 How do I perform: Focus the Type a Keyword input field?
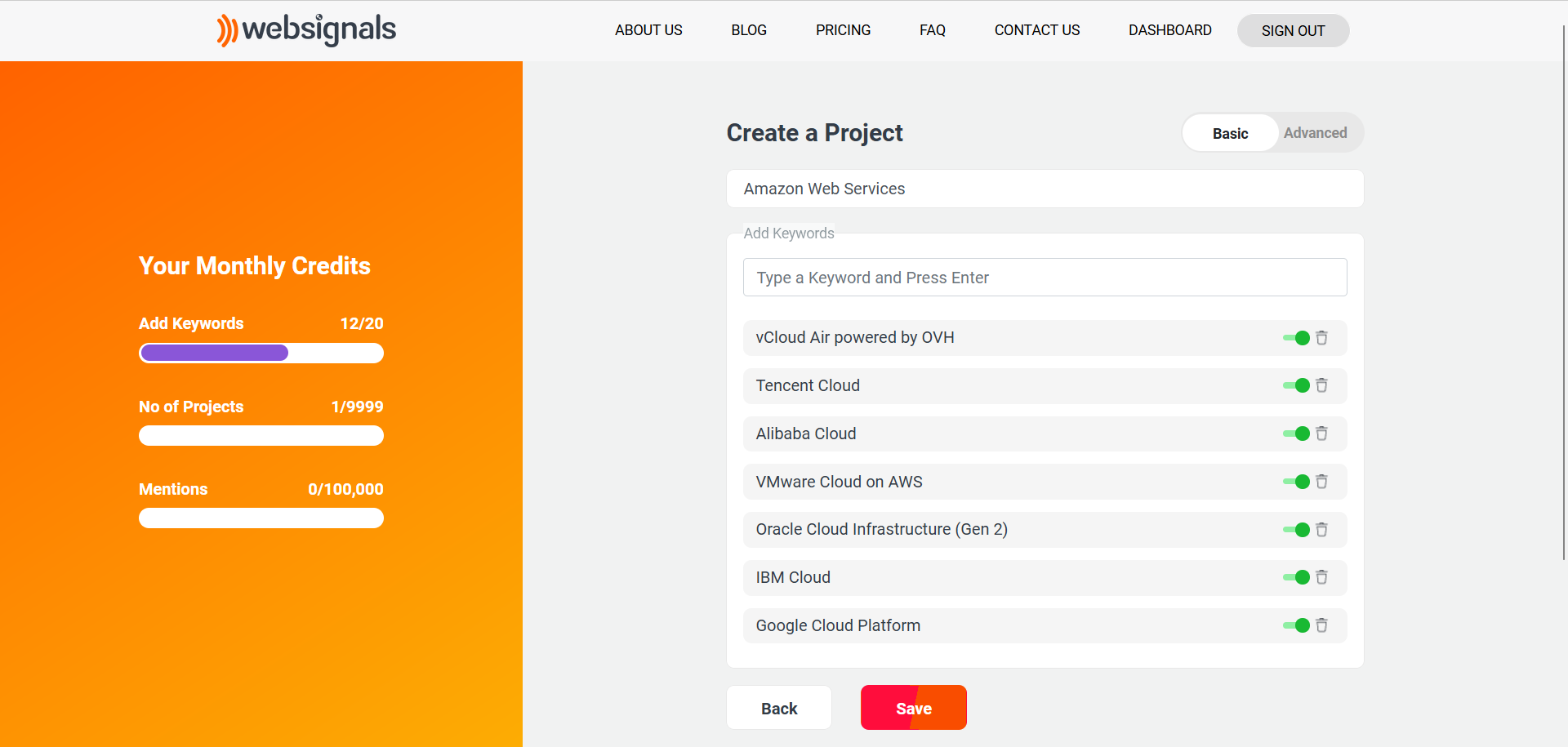coord(1045,278)
